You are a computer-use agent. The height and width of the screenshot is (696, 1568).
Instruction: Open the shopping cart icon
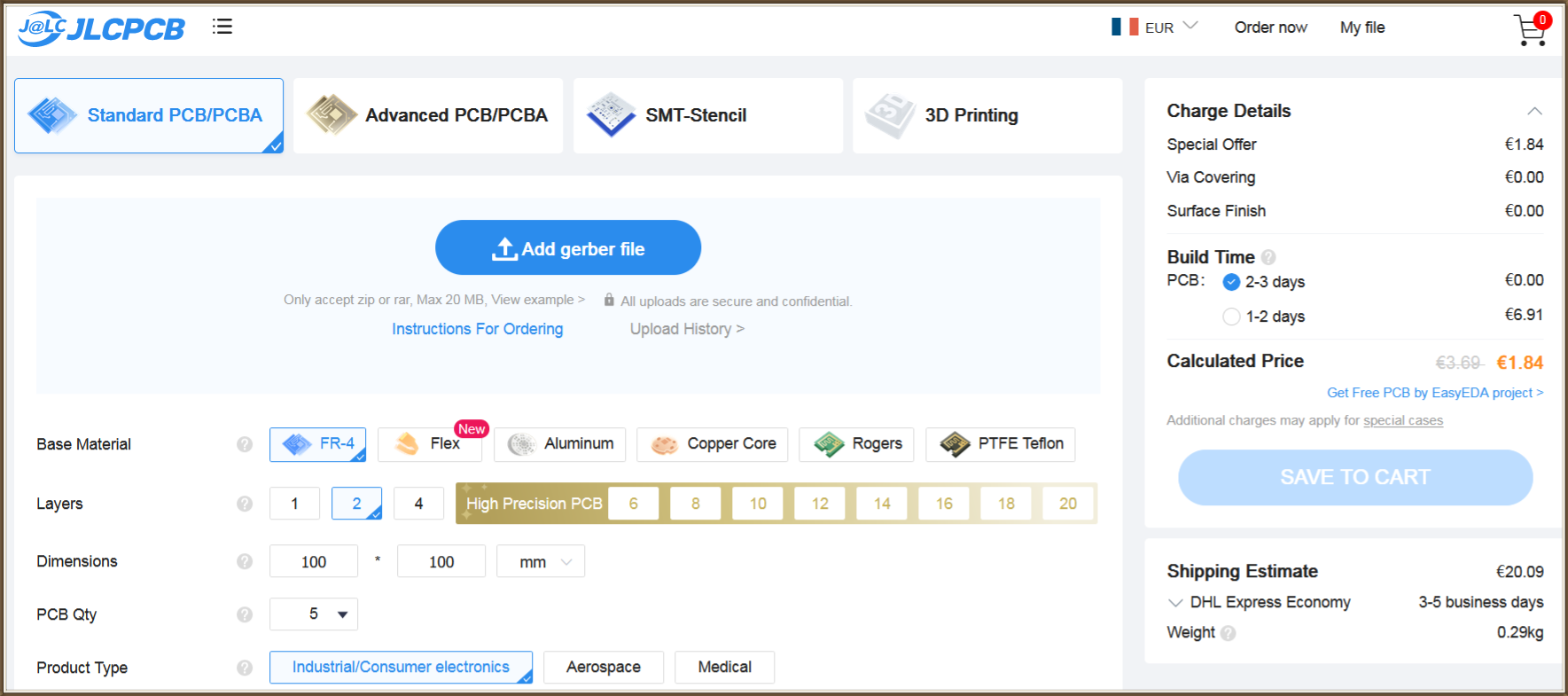tap(1531, 30)
